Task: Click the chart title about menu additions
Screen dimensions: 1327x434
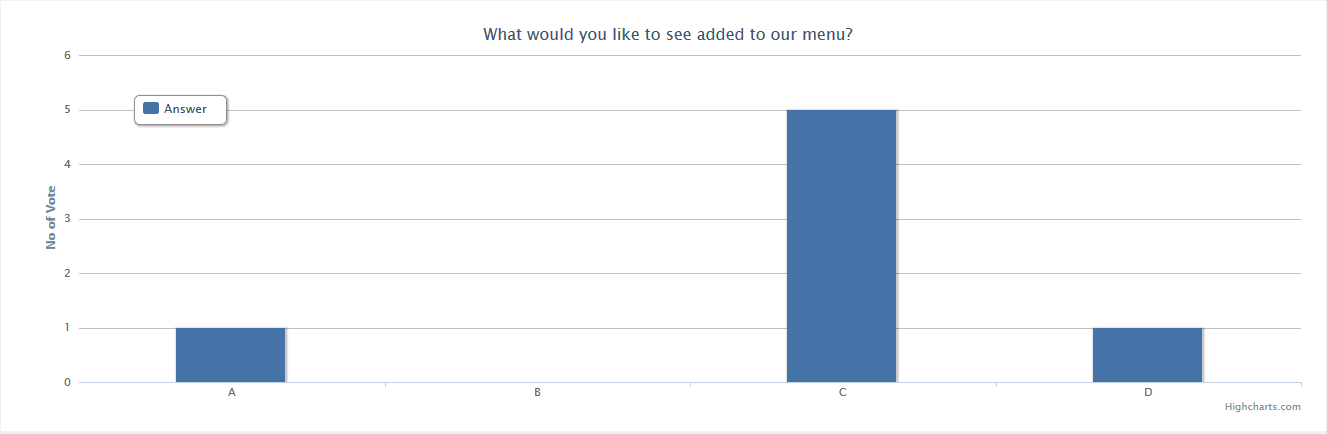Action: 668,34
